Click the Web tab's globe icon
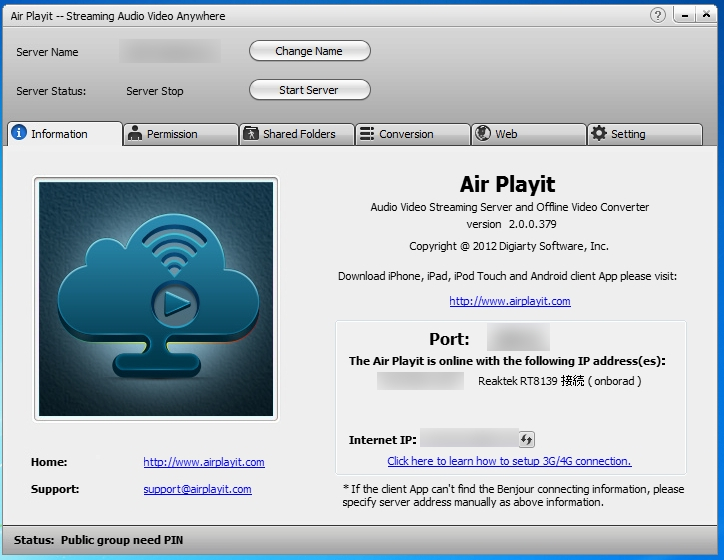 (483, 133)
